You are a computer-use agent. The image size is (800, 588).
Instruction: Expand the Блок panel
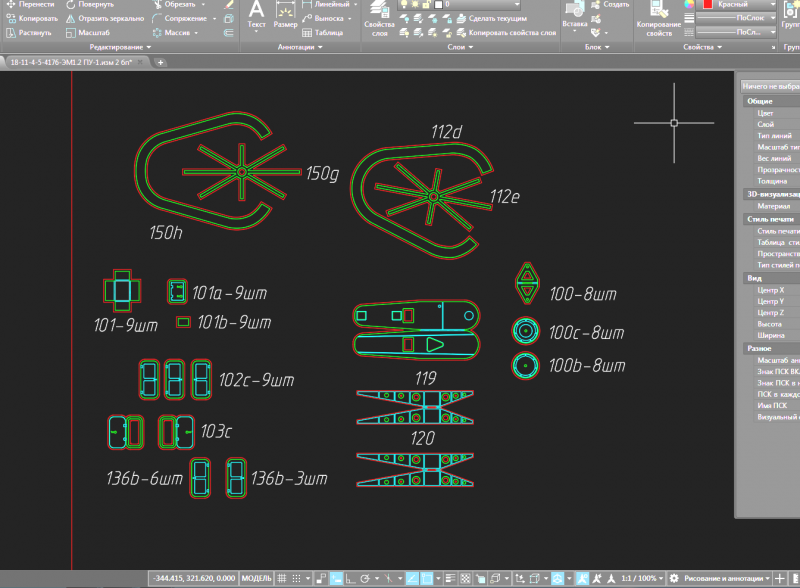point(597,47)
